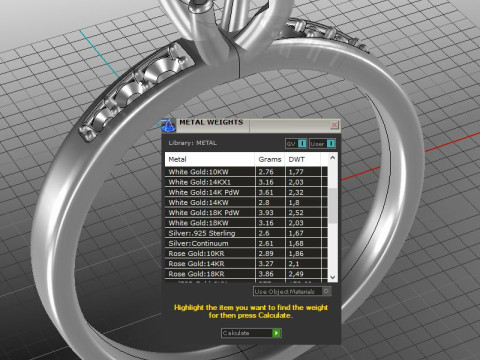Click the 1,67 DWT value
The height and width of the screenshot is (360, 480).
296,233
